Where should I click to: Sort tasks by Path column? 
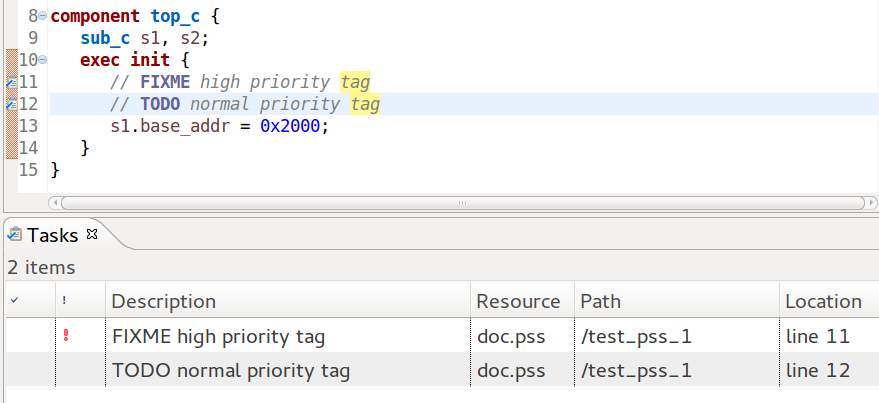677,302
